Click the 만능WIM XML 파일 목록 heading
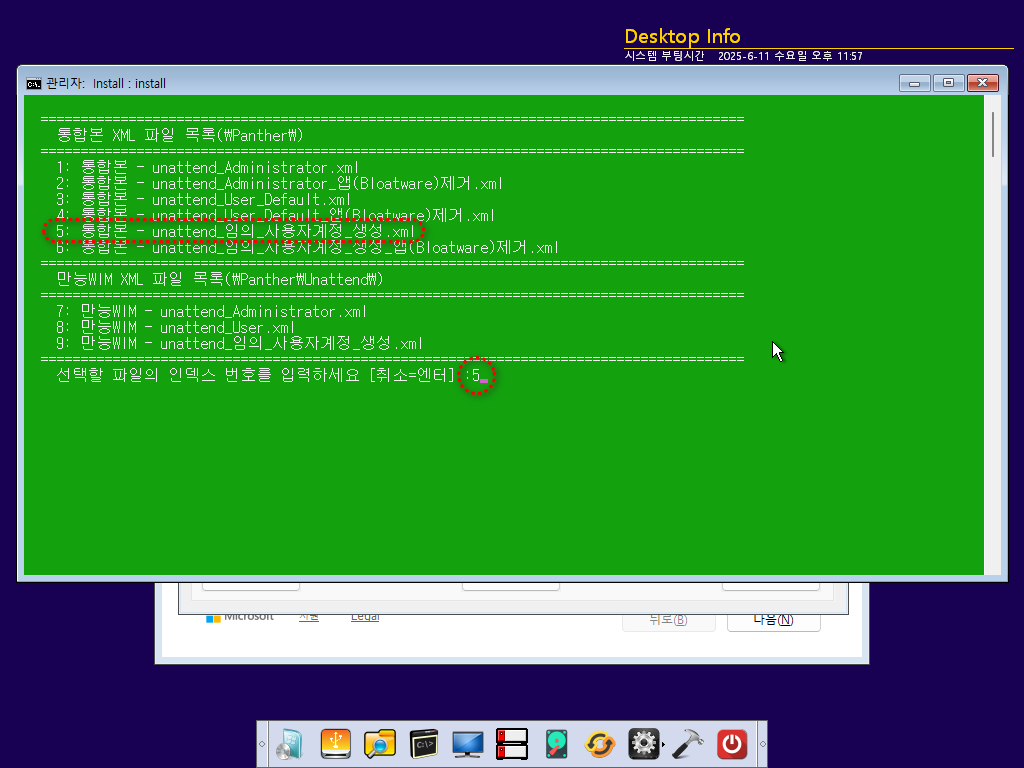The image size is (1024, 768). pyautogui.click(x=219, y=280)
